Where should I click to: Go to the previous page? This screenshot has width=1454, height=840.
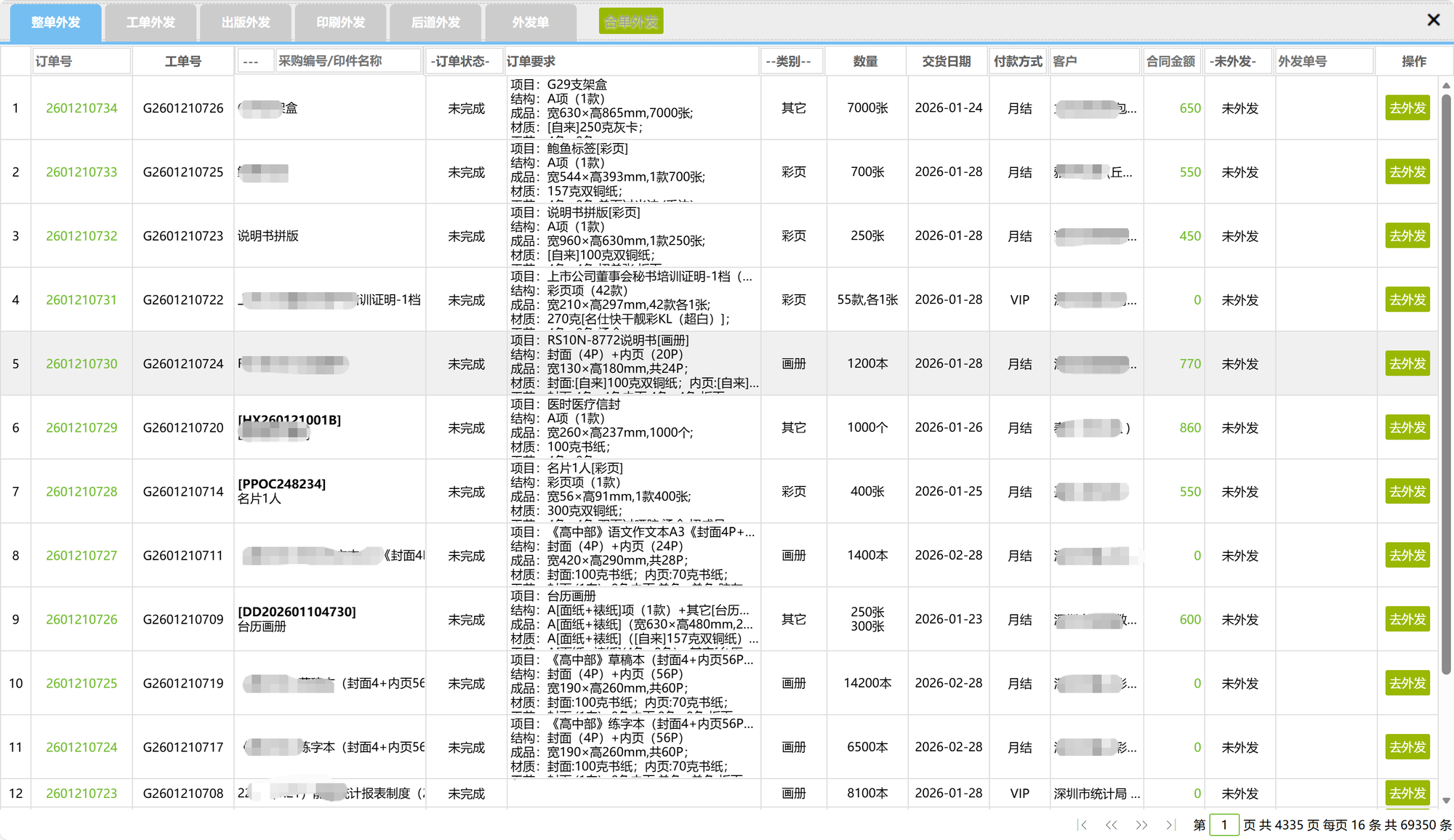(x=1112, y=825)
